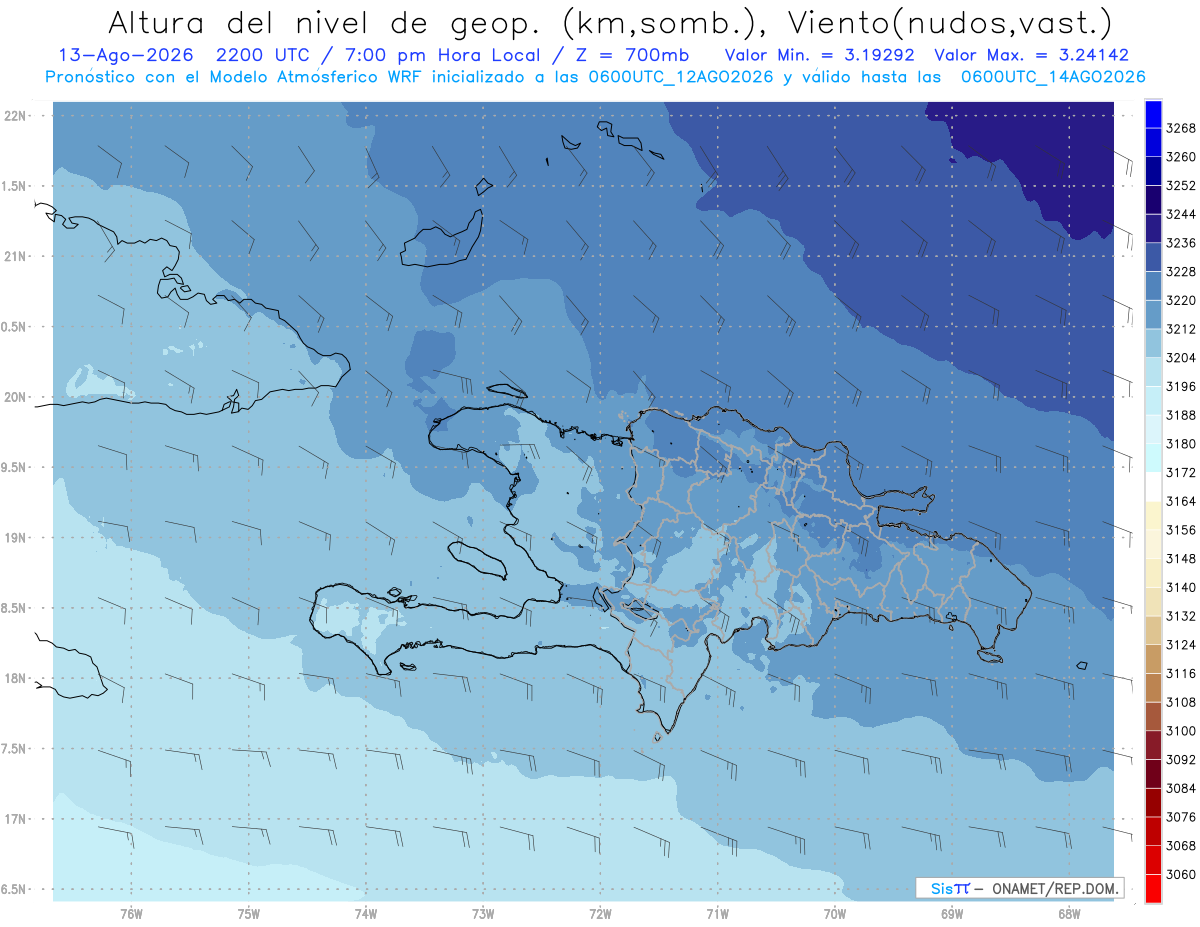This screenshot has height=927, width=1200.
Task: Click the "74W" longitude label
Action: [366, 913]
